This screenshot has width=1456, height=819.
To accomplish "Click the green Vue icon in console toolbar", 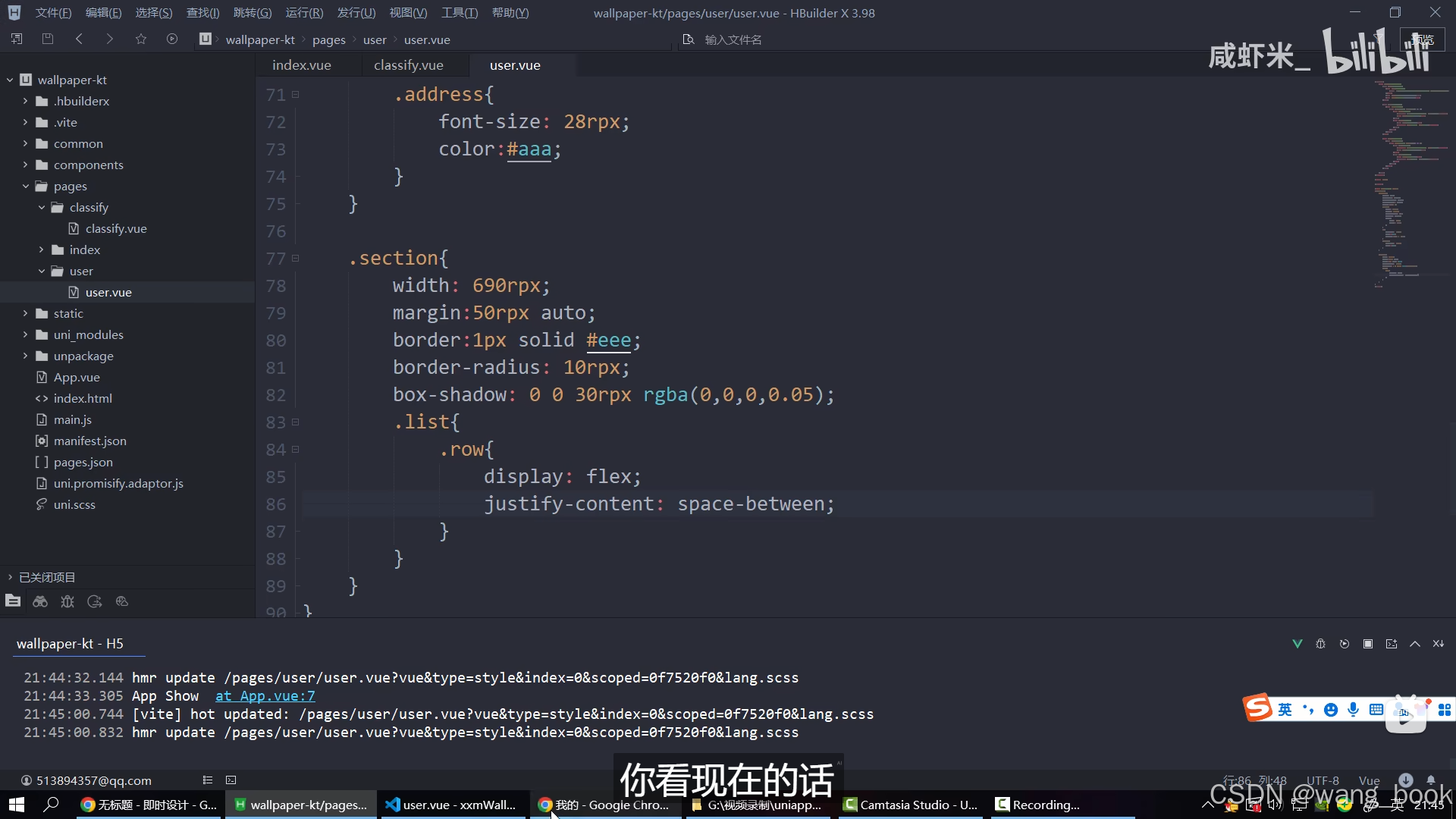I will coord(1298,644).
